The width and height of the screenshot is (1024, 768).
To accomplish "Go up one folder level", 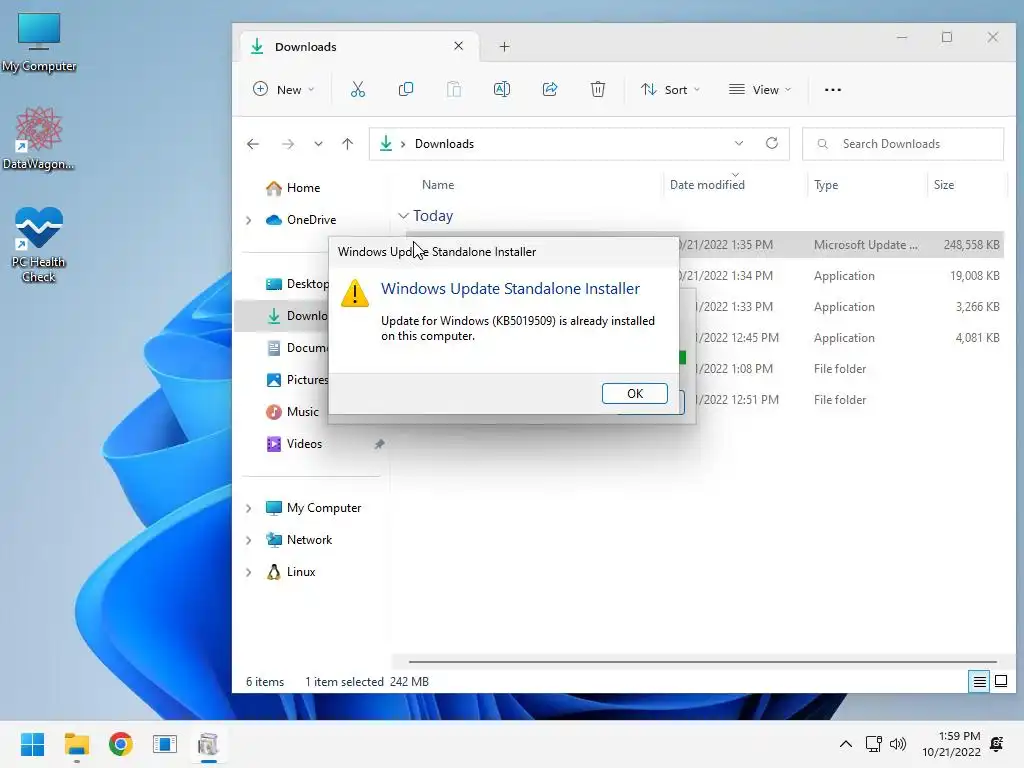I will 347,144.
